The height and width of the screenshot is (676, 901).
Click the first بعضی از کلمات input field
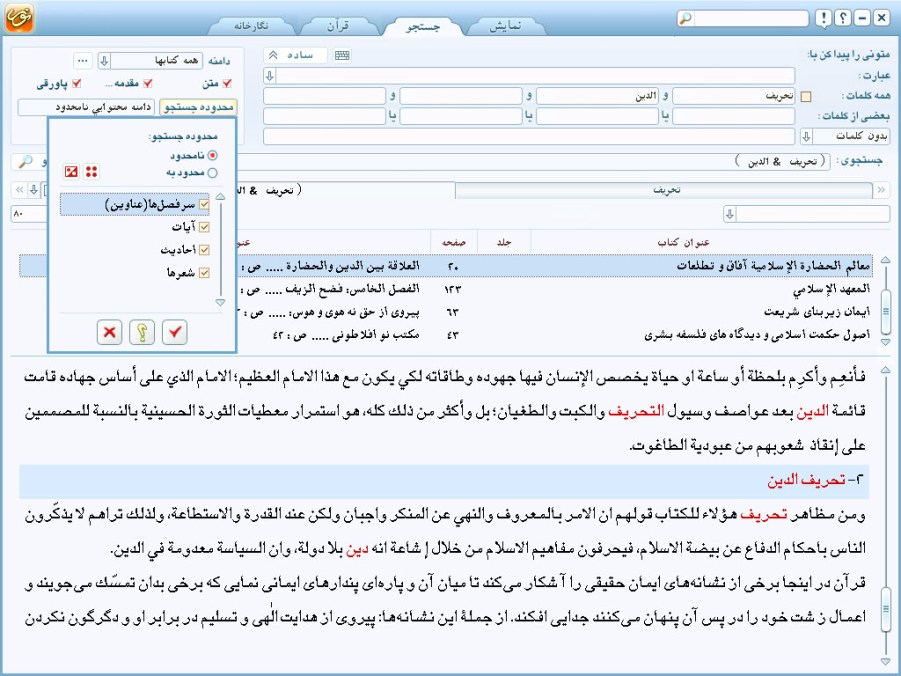coord(733,116)
